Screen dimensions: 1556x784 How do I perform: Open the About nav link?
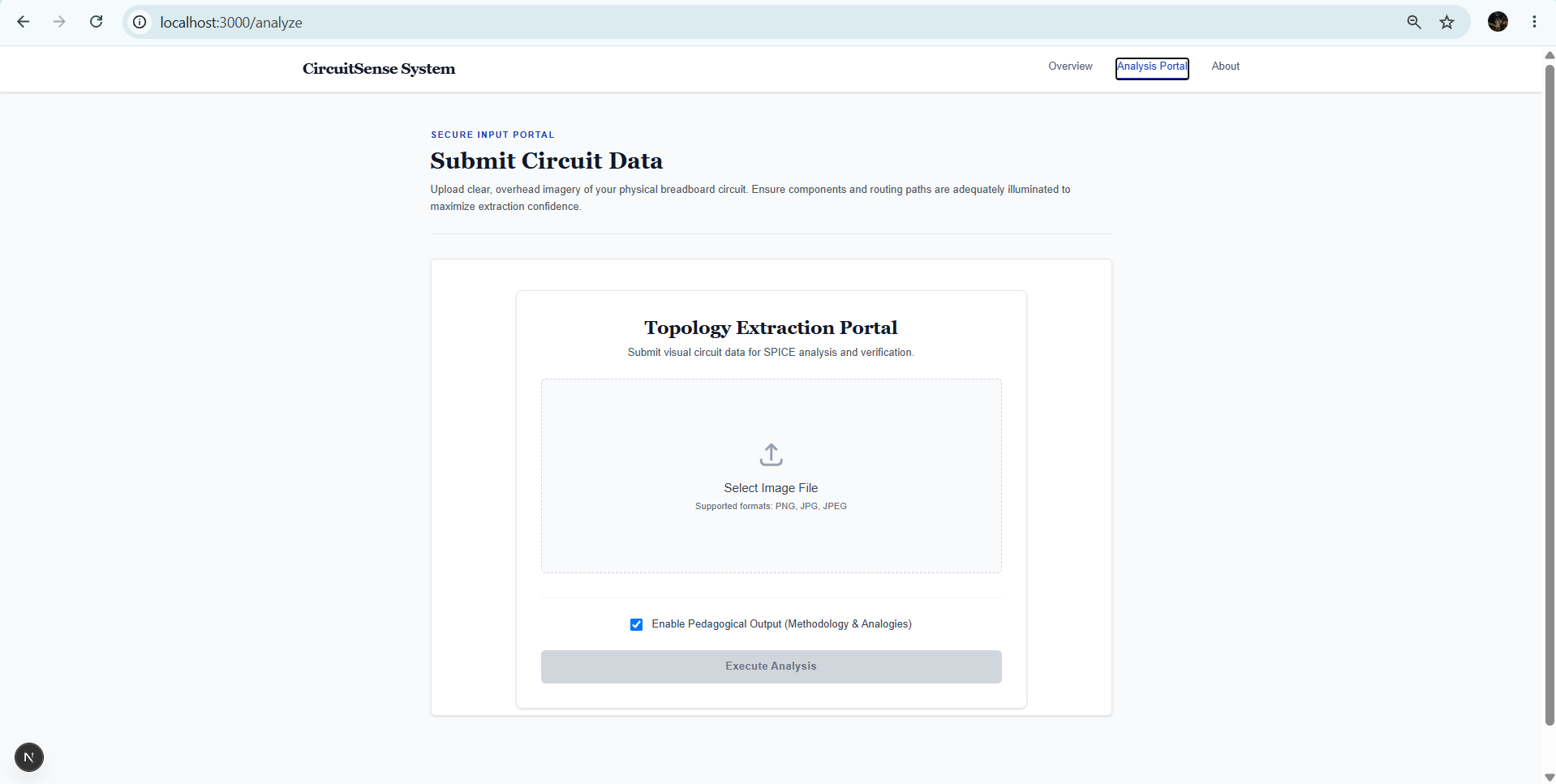[x=1225, y=66]
